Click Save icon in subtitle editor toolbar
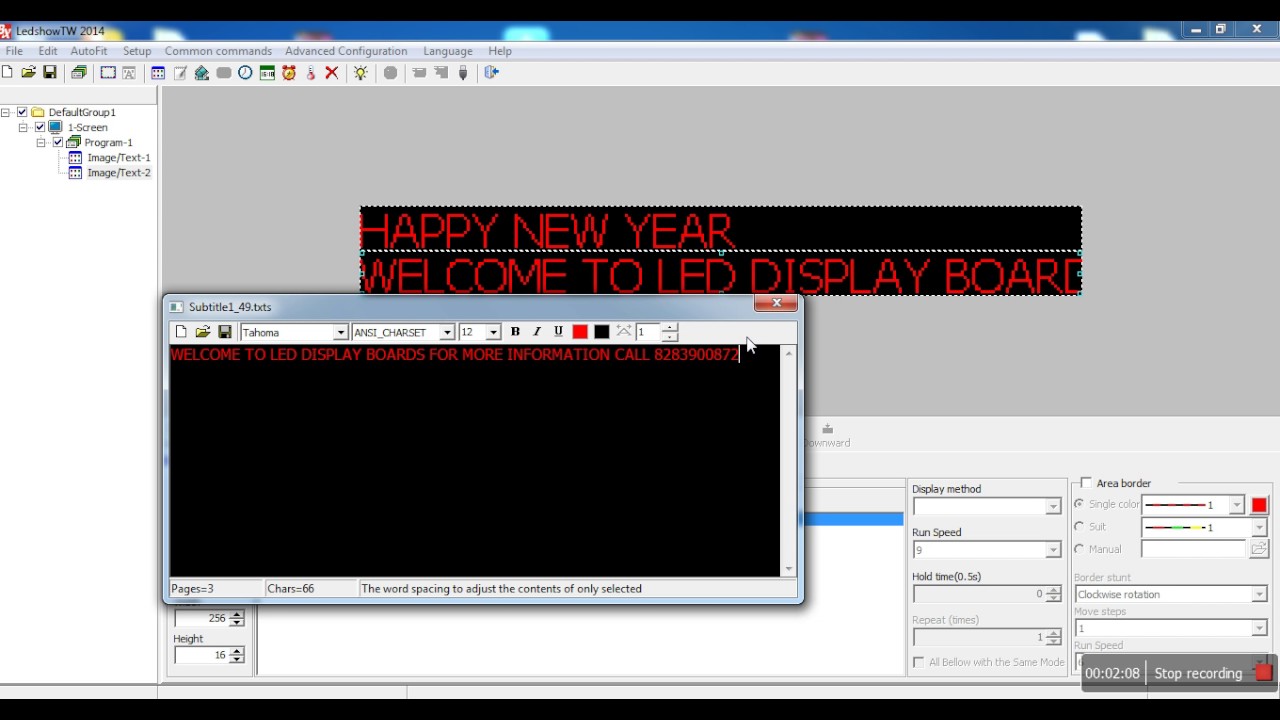 tap(225, 332)
